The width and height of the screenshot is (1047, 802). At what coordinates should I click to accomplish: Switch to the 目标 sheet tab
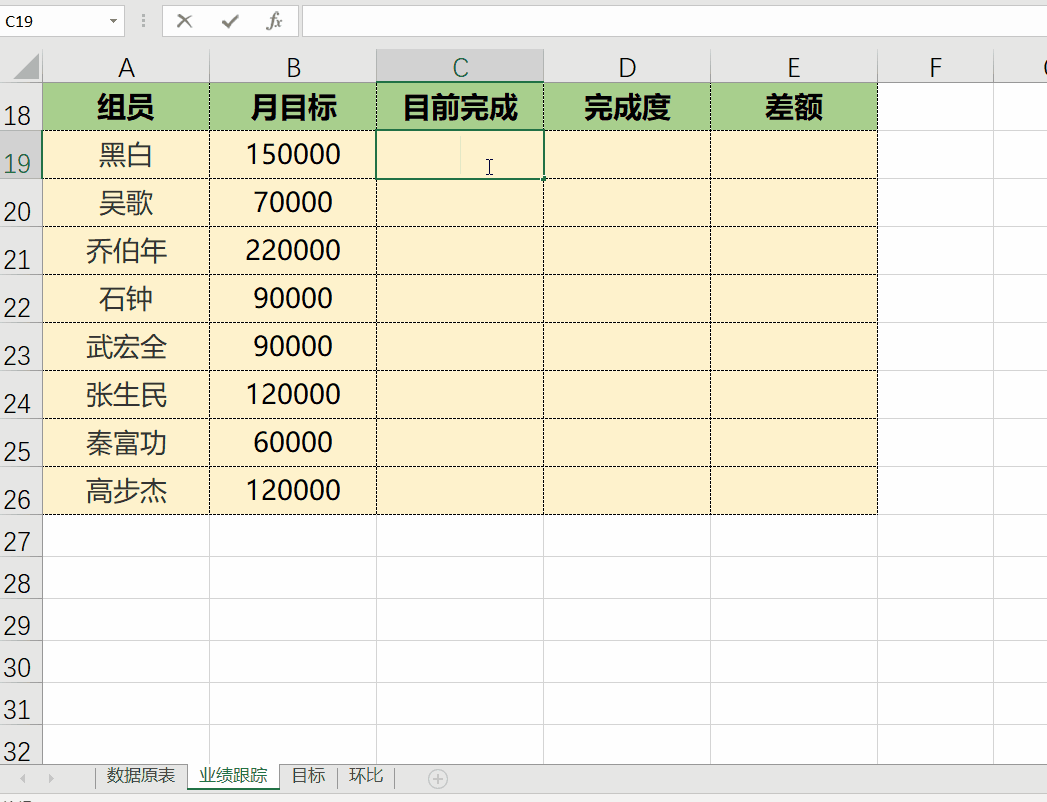click(308, 776)
